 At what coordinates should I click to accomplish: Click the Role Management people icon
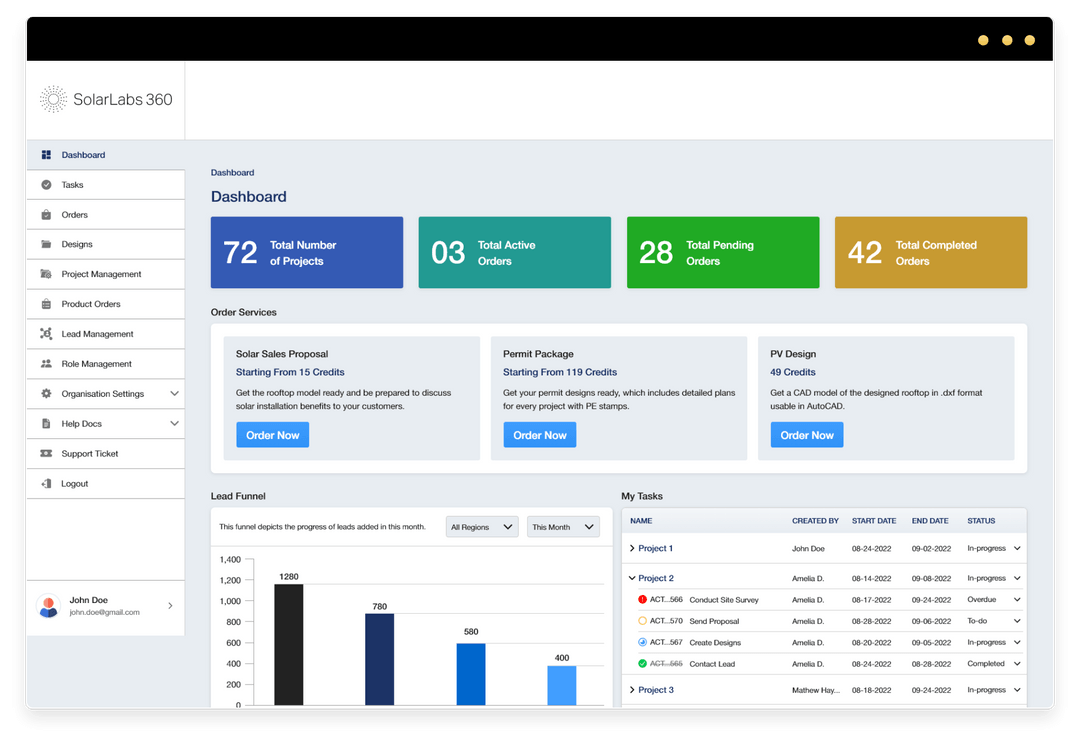[46, 364]
